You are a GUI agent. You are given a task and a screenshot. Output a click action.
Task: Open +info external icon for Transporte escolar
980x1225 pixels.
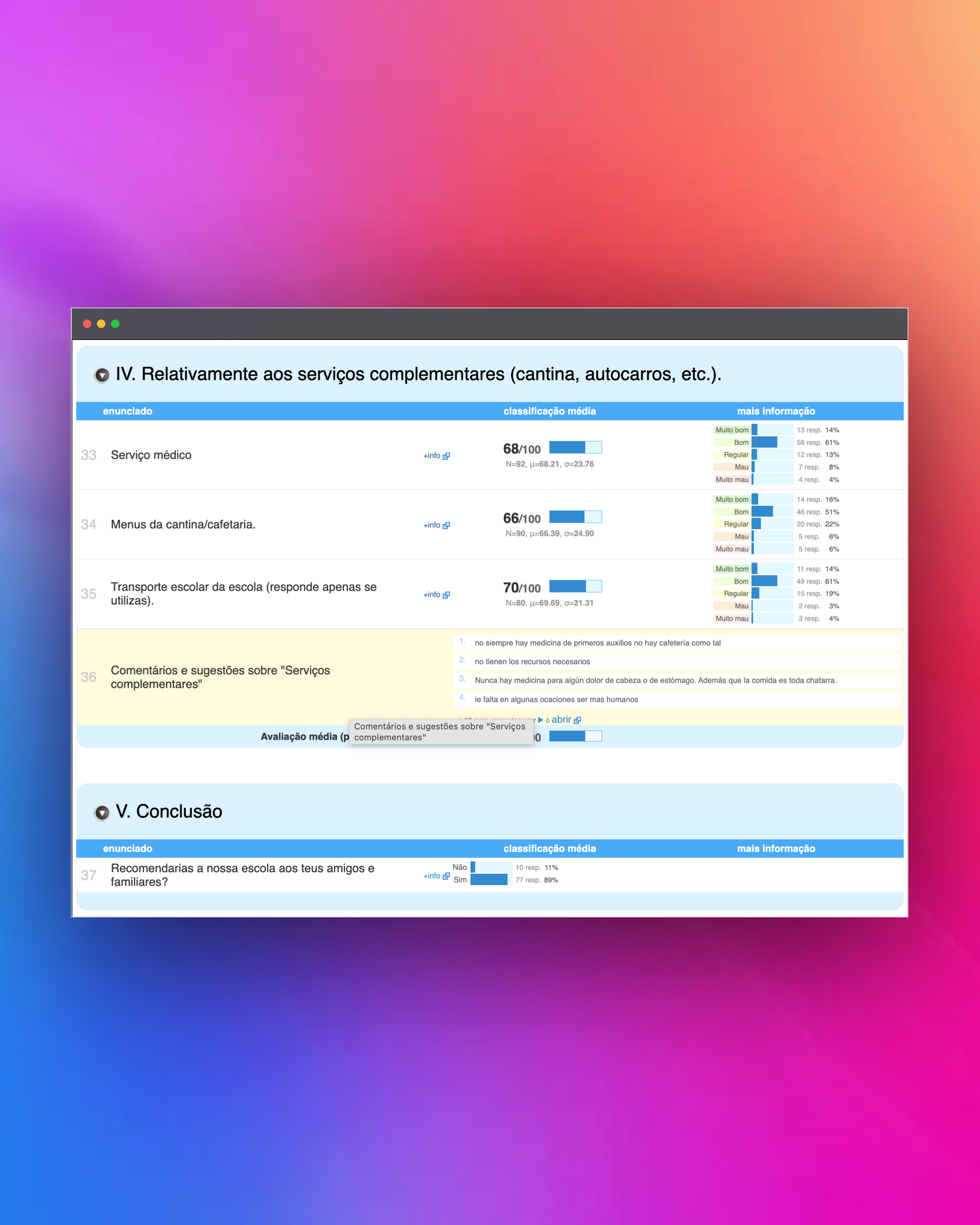[446, 595]
